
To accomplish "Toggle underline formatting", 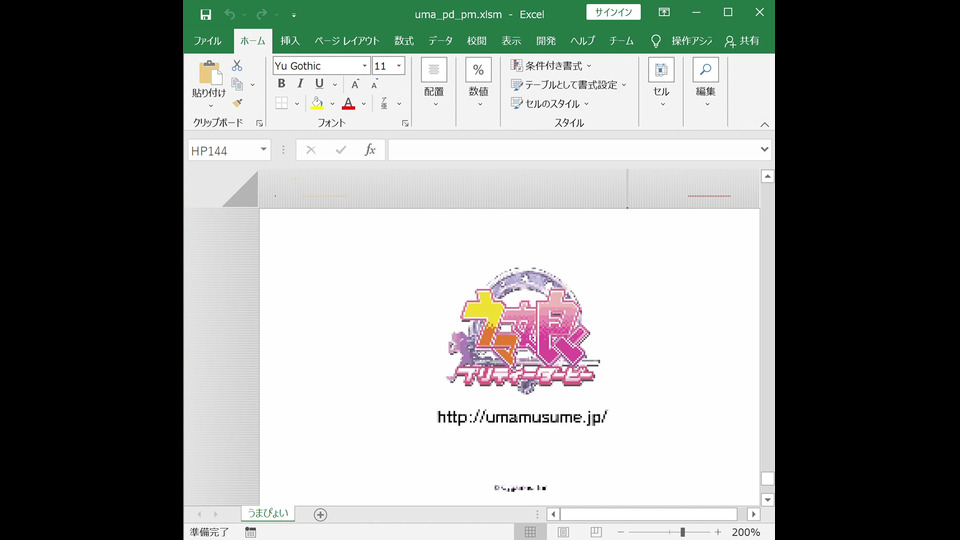I will point(319,84).
